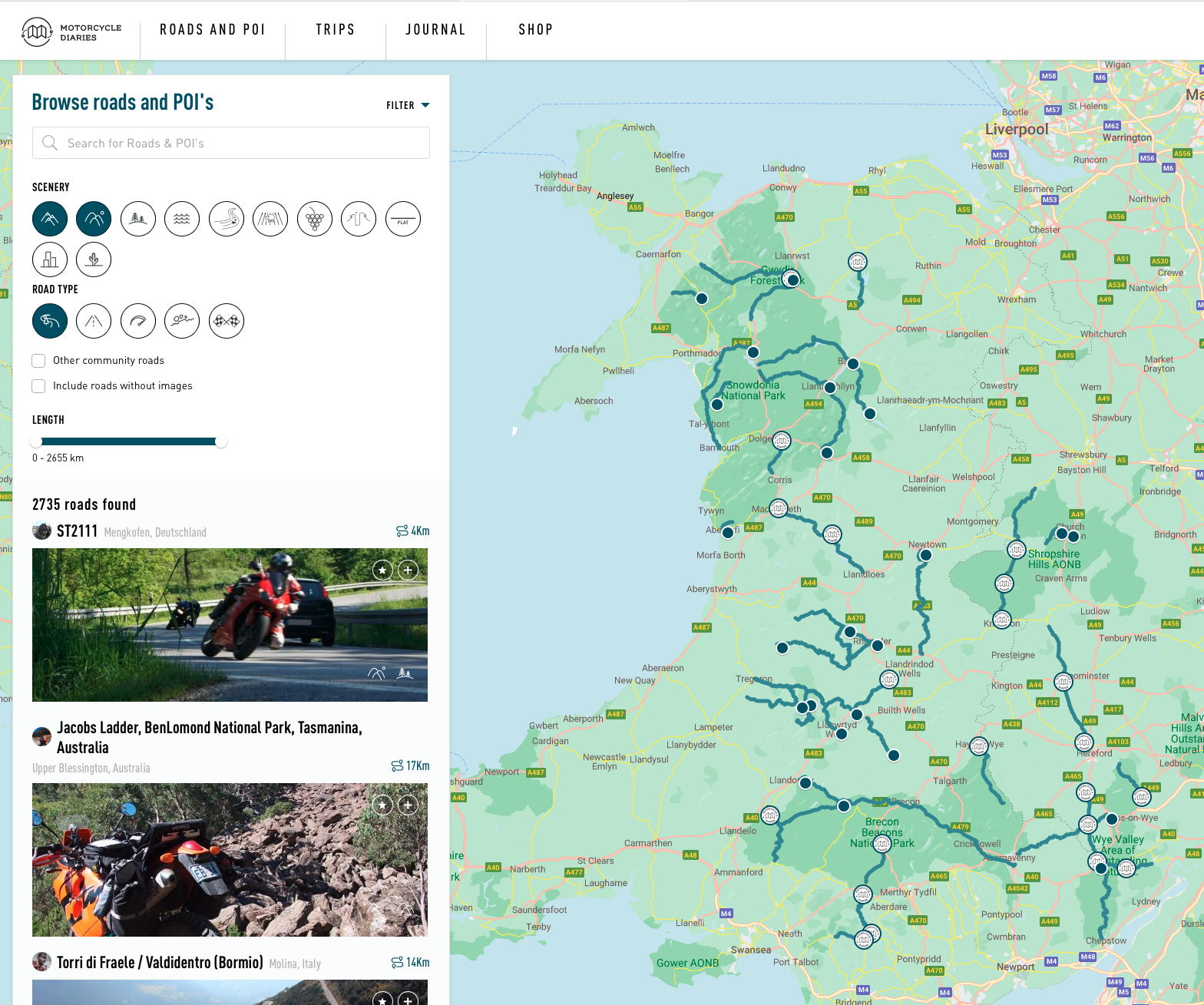Enable Other community roads checkbox
The width and height of the screenshot is (1204, 1005).
pyautogui.click(x=38, y=360)
